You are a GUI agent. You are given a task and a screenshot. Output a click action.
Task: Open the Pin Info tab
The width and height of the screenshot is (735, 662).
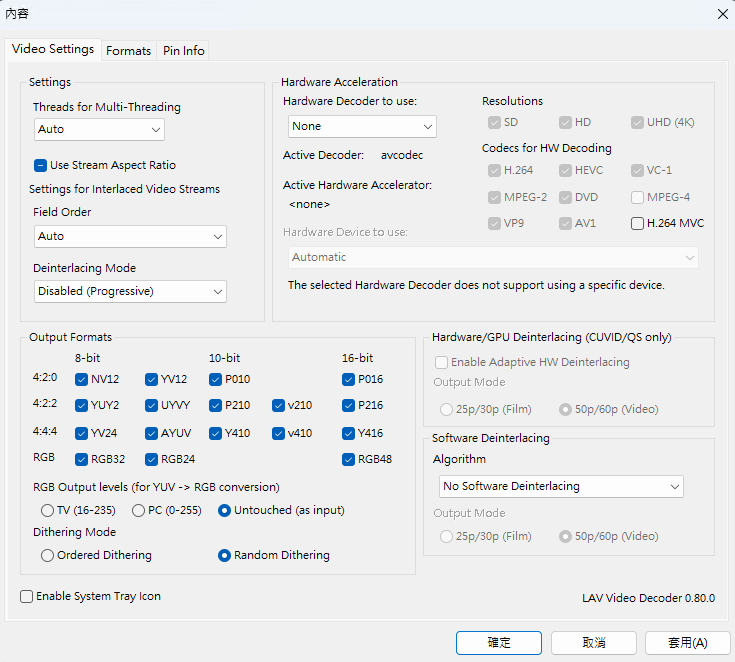pos(184,51)
